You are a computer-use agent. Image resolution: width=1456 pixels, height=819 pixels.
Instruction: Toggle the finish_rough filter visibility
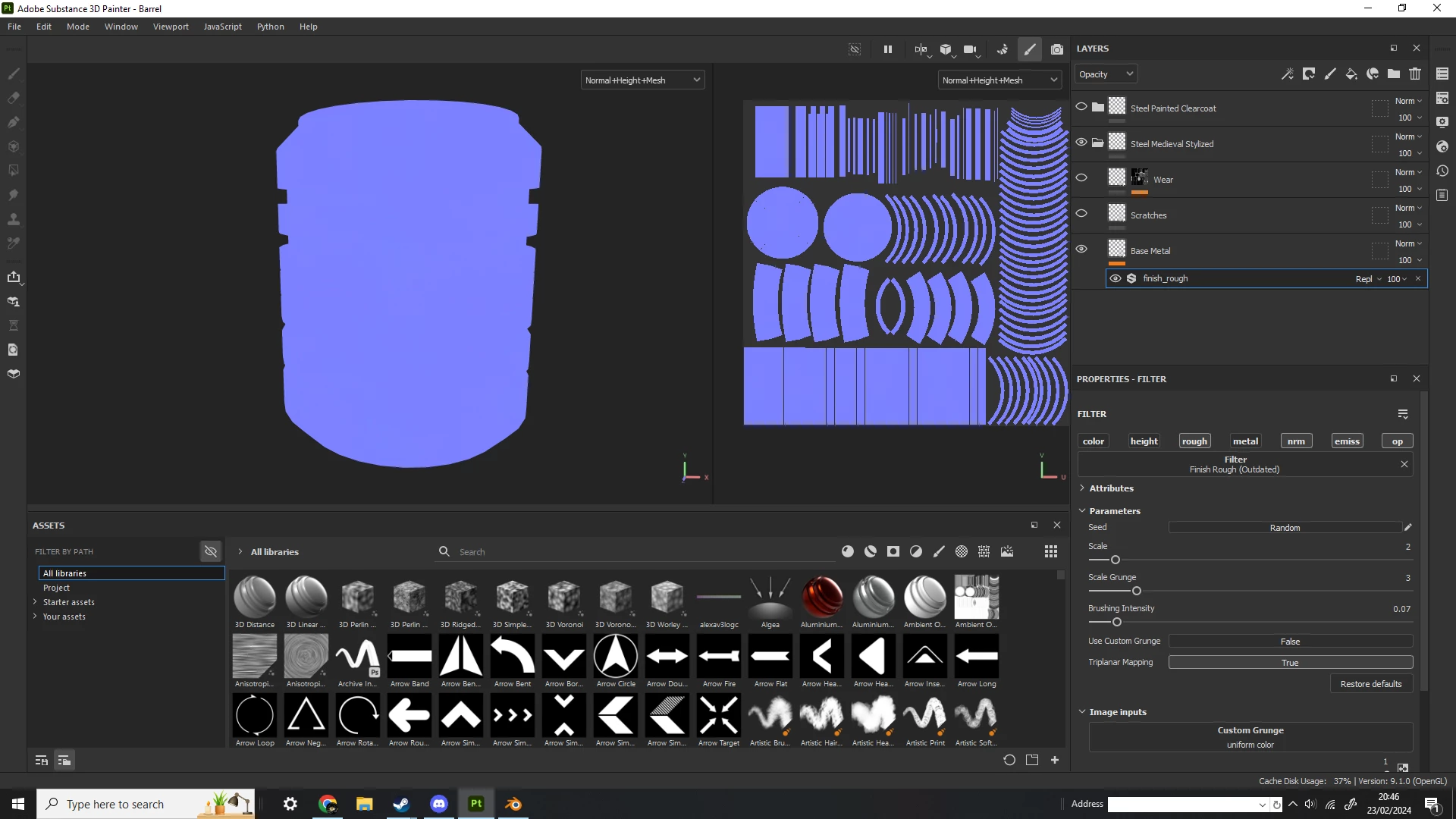click(1115, 278)
